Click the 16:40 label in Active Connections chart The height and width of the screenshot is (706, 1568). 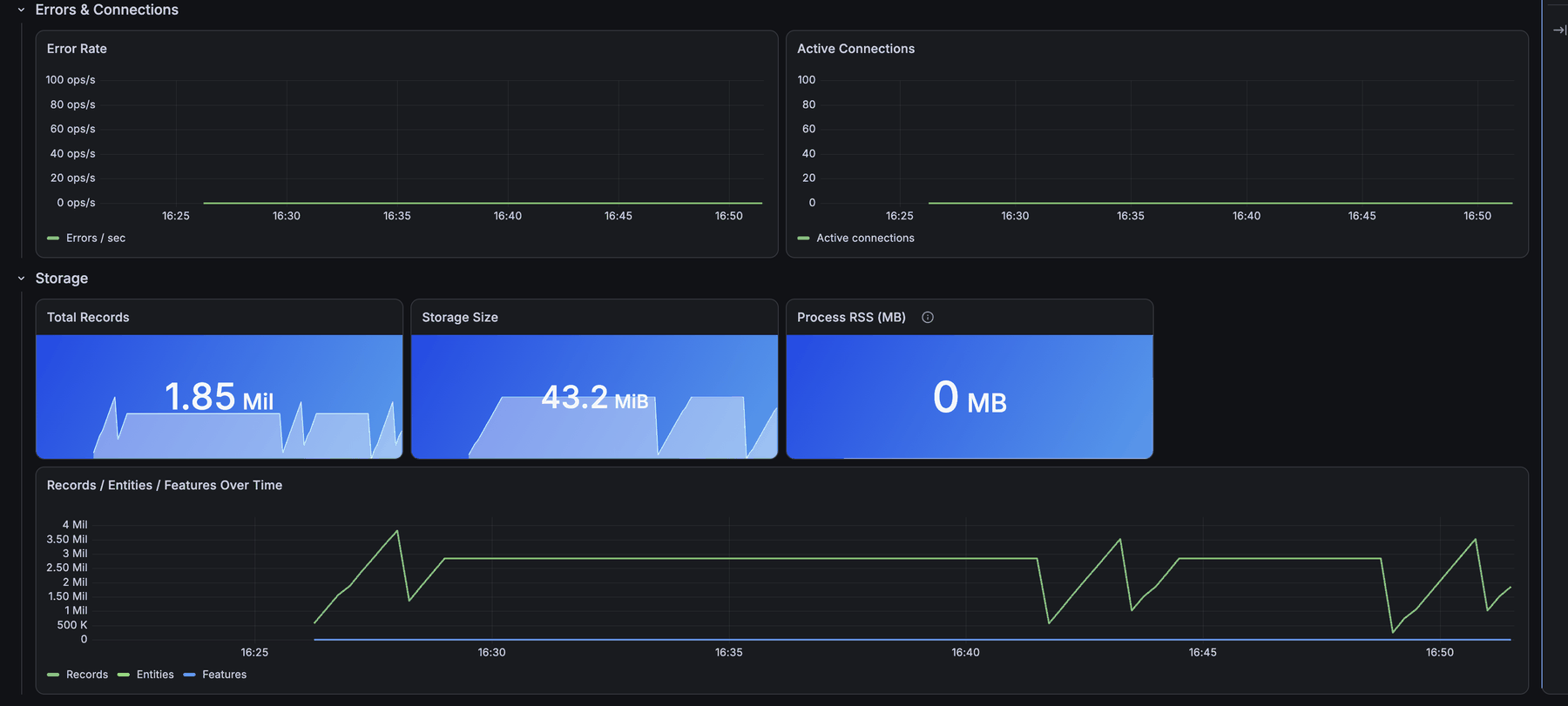1247,216
